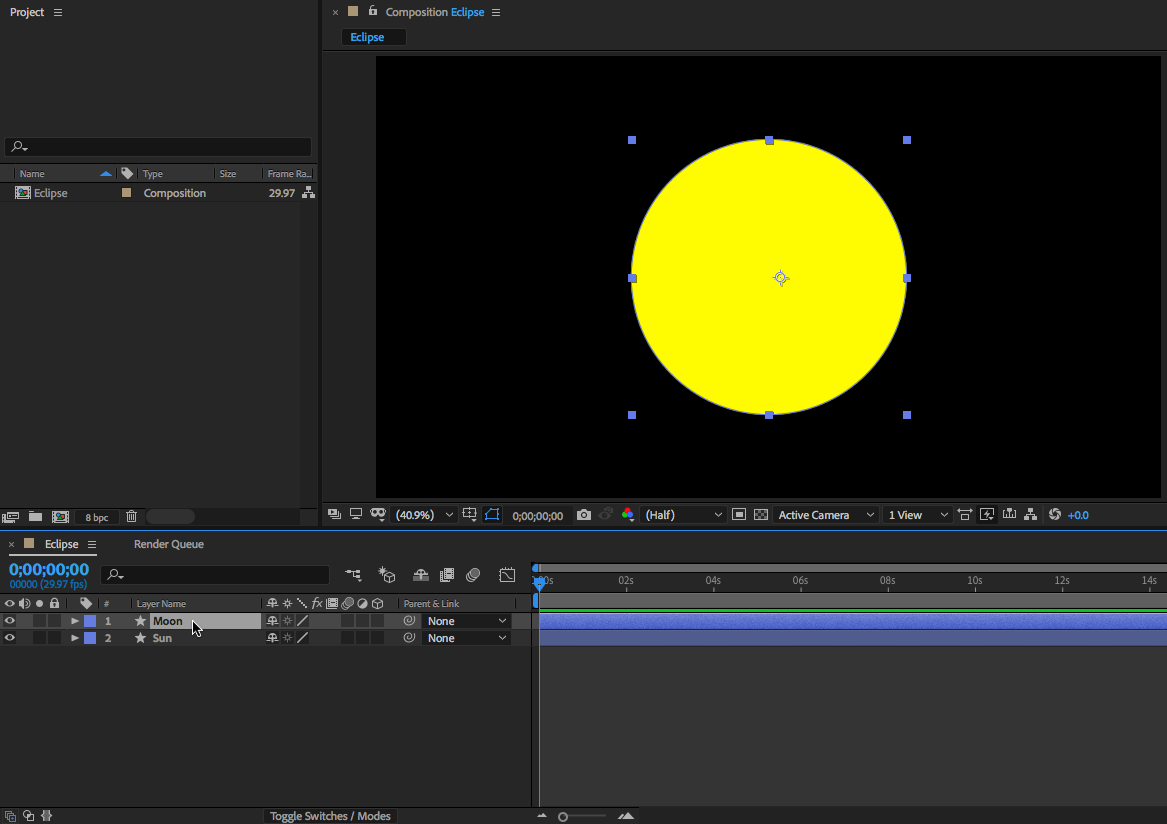Create a new folder in the Project panel

pos(35,517)
